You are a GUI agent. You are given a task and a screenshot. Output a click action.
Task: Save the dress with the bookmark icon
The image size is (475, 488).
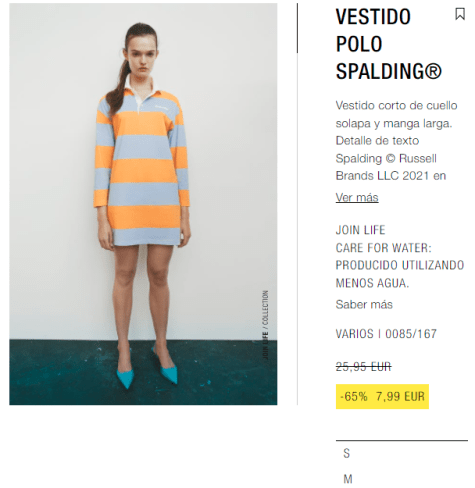(x=460, y=14)
